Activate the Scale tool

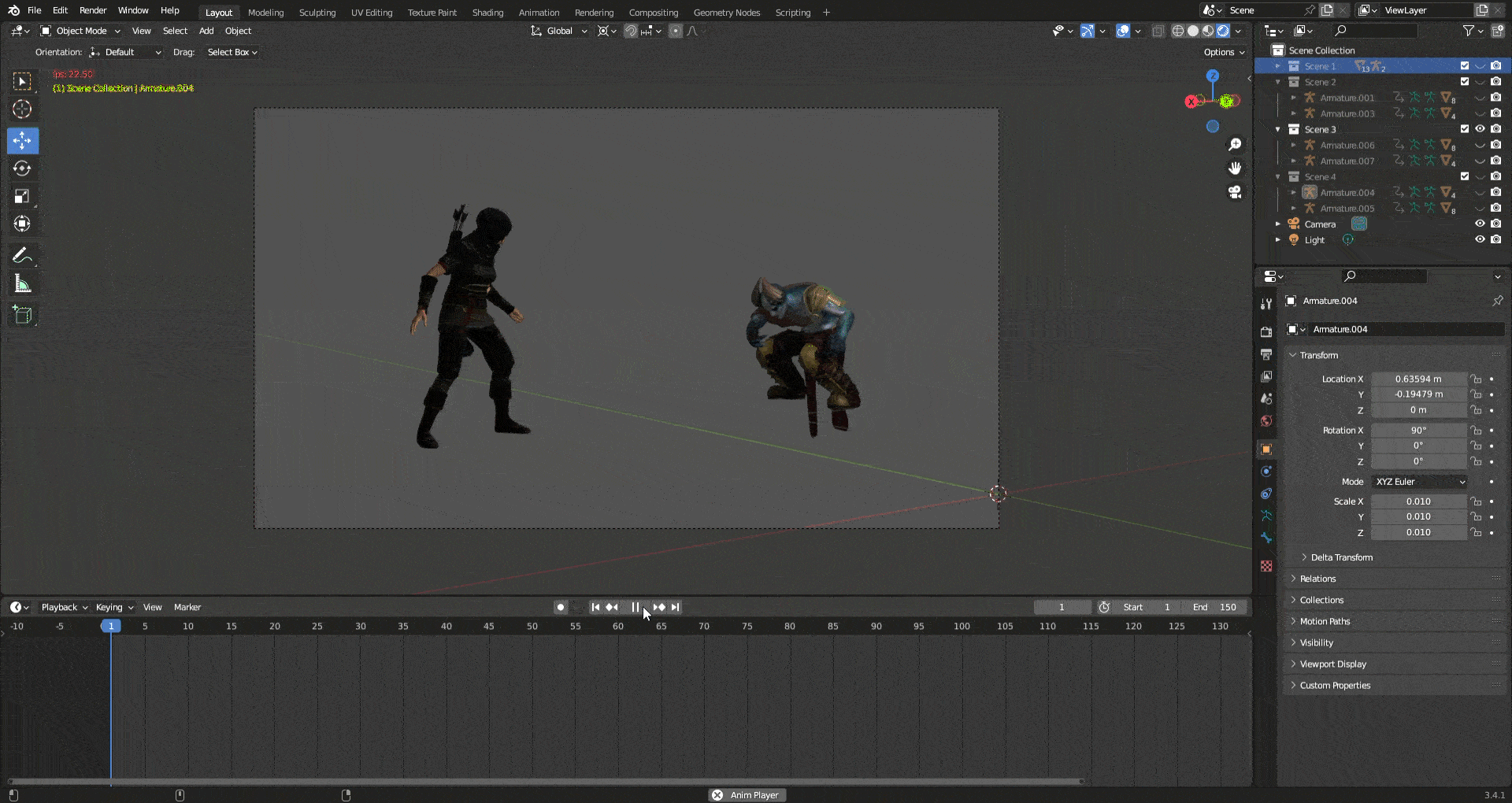pos(22,196)
